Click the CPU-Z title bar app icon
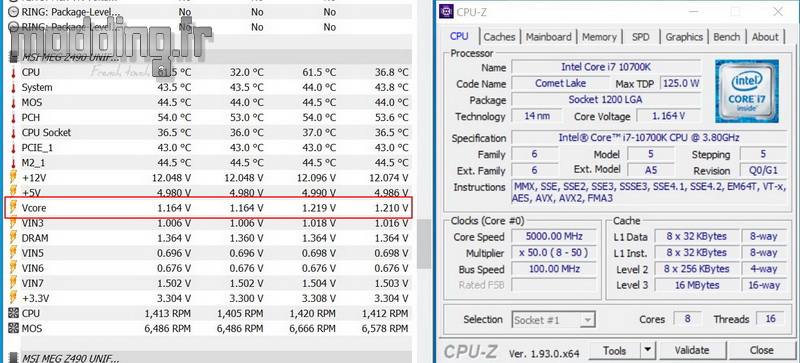Viewport: 800px width, 363px height. [x=446, y=11]
